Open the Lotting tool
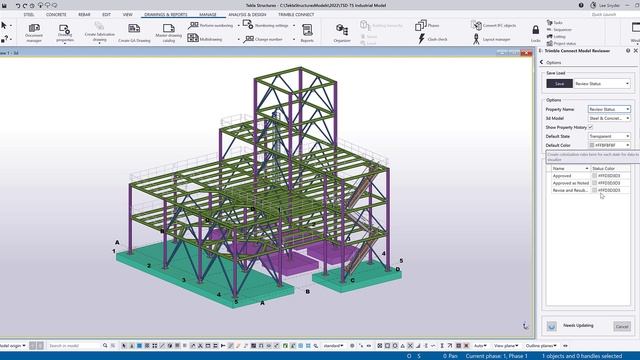This screenshot has height=360, width=640. click(556, 36)
